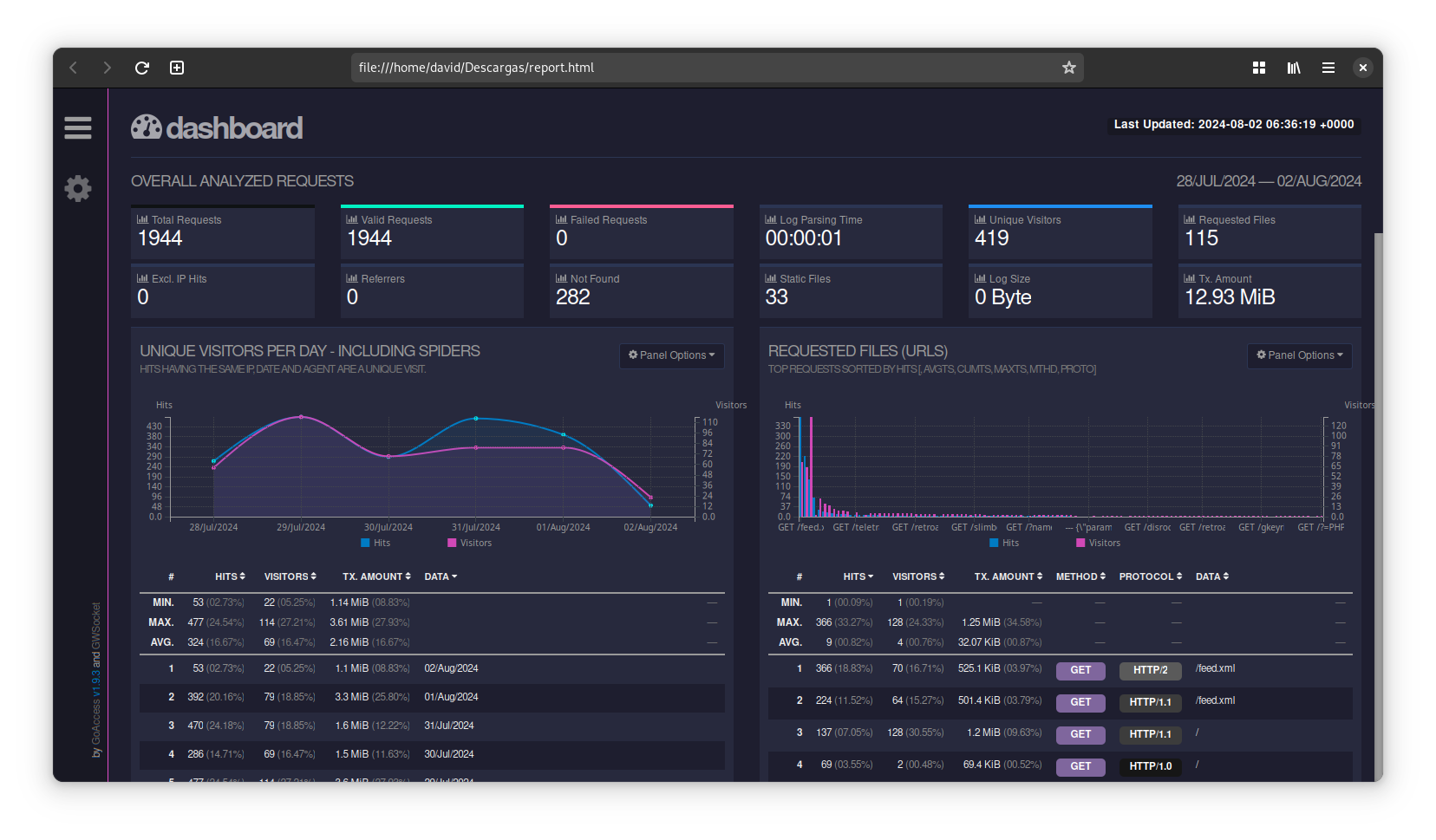Image resolution: width=1436 pixels, height=840 pixels.
Task: Open Panel Options for Unique Visitors panel
Action: 672,355
